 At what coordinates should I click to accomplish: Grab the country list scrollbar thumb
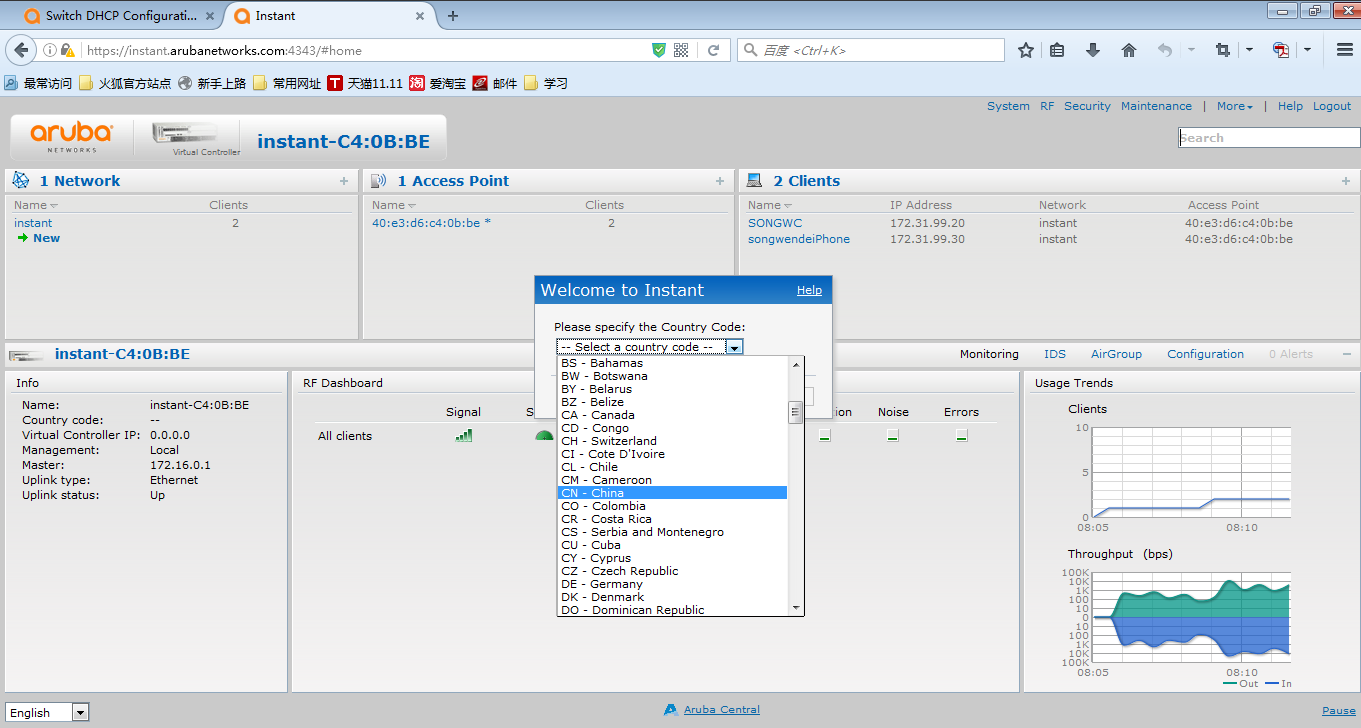[x=796, y=412]
